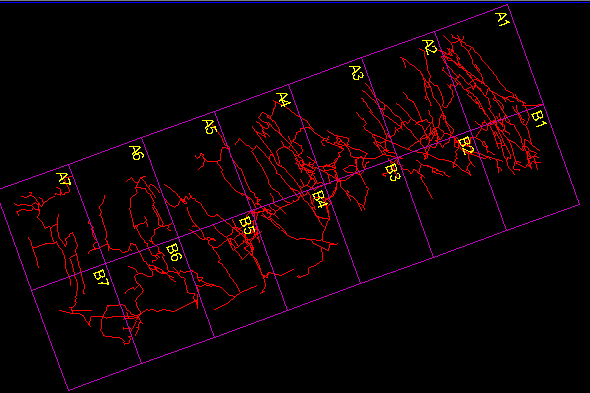Viewport: 590px width, 393px height.
Task: Click the top-right corner of the magenta grid
Action: pyautogui.click(x=507, y=5)
